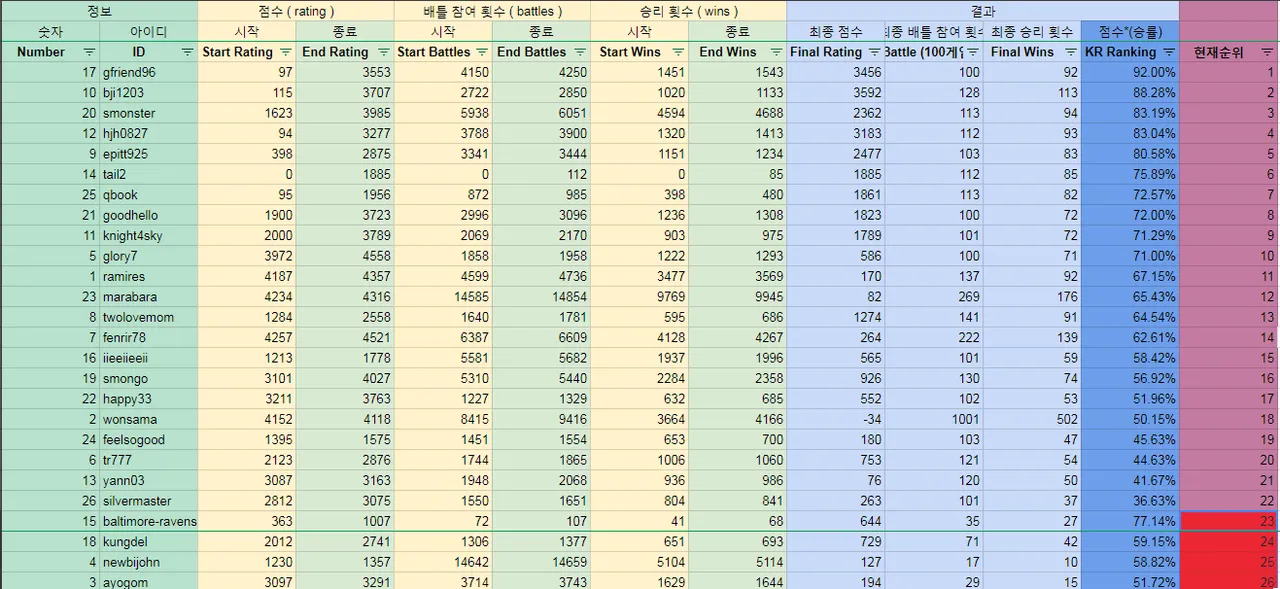Select the red current rank cell 23
Viewport: 1280px width, 589px height.
1229,522
